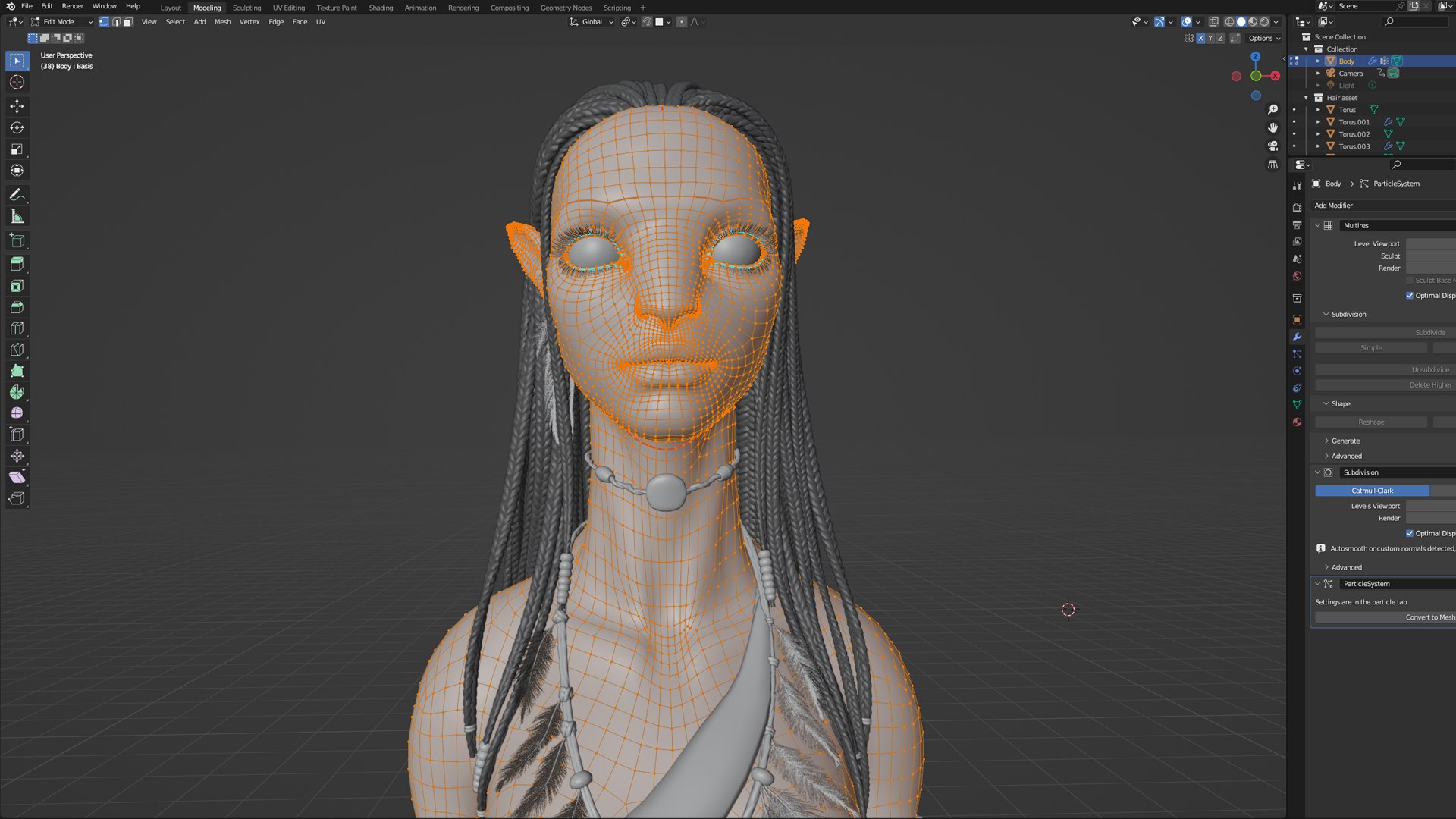Viewport: 1456px width, 819px height.
Task: Open the Material properties tab icon
Action: 1297,422
